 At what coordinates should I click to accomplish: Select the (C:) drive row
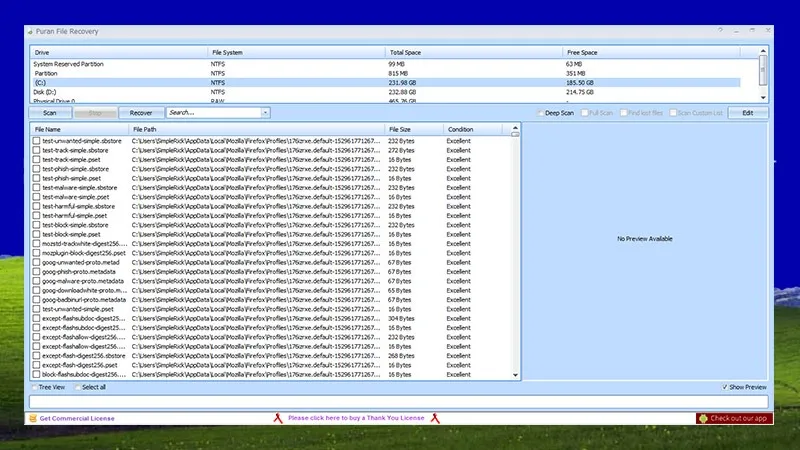click(x=385, y=83)
